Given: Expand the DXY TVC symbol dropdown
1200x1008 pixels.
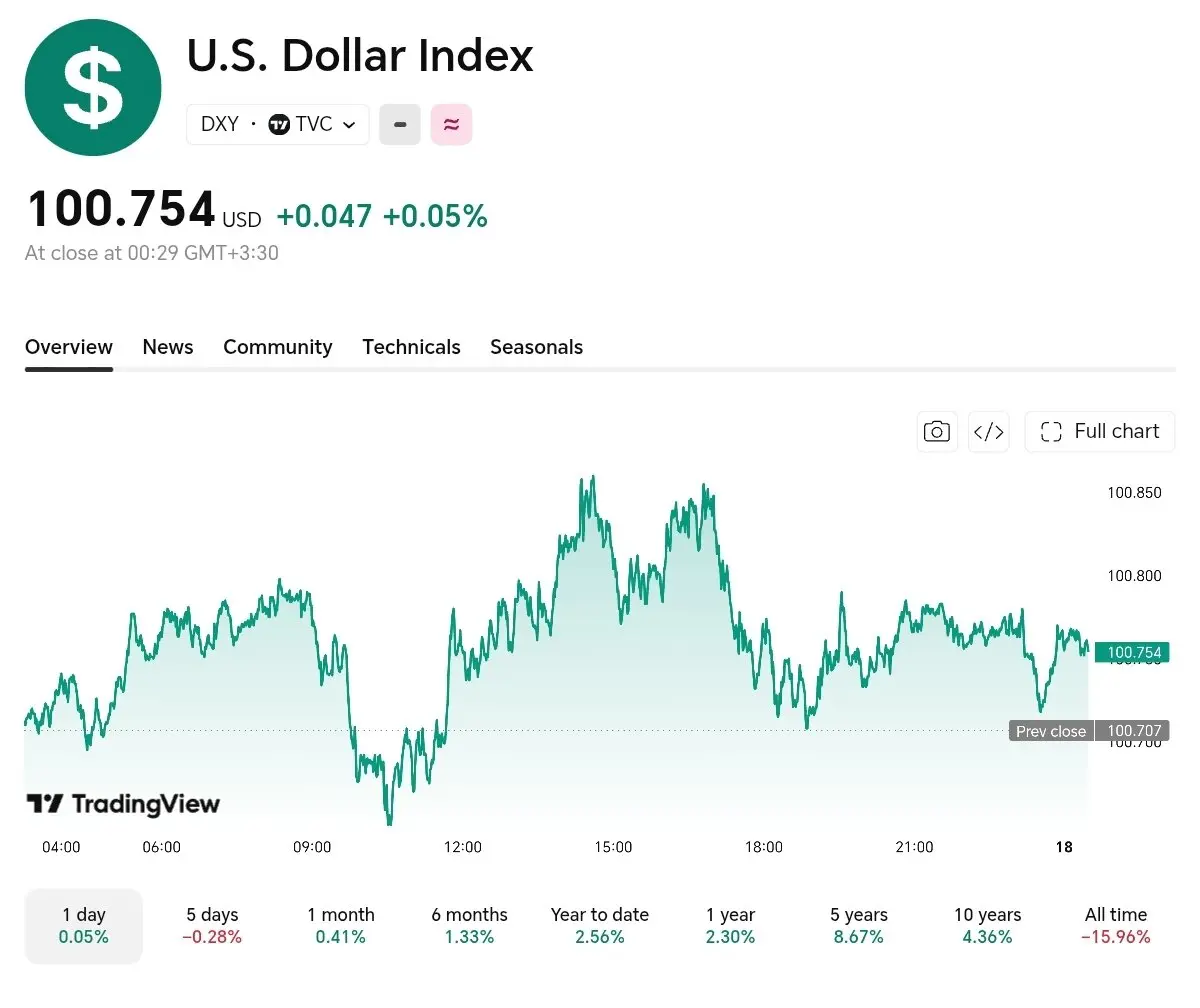Looking at the screenshot, I should coord(278,125).
